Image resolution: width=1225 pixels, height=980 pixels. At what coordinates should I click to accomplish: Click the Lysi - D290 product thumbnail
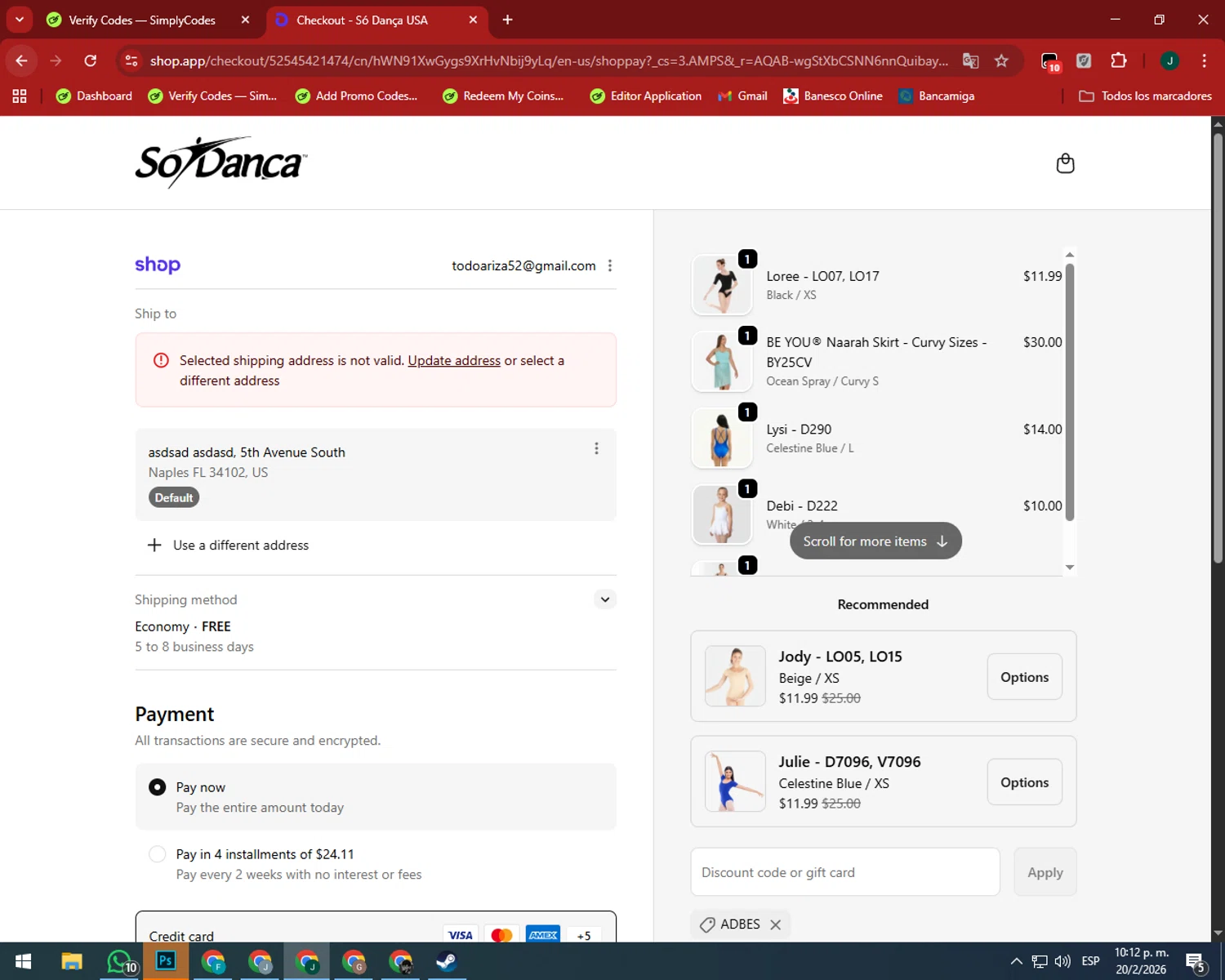click(722, 439)
